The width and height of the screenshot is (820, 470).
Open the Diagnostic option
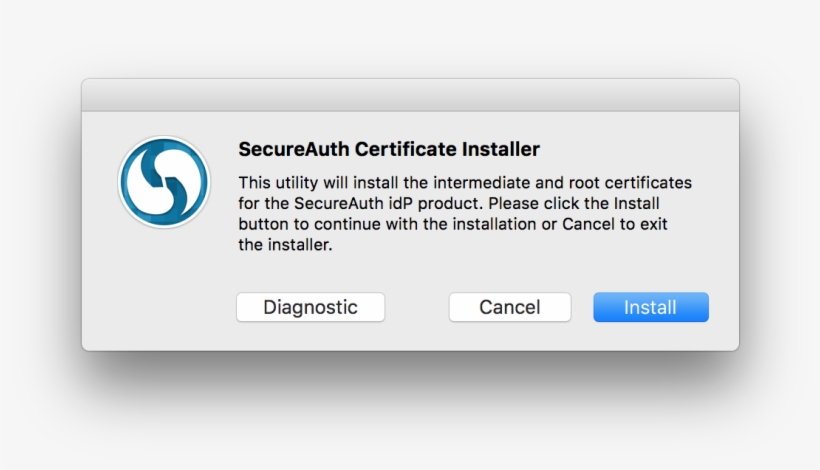coord(311,307)
